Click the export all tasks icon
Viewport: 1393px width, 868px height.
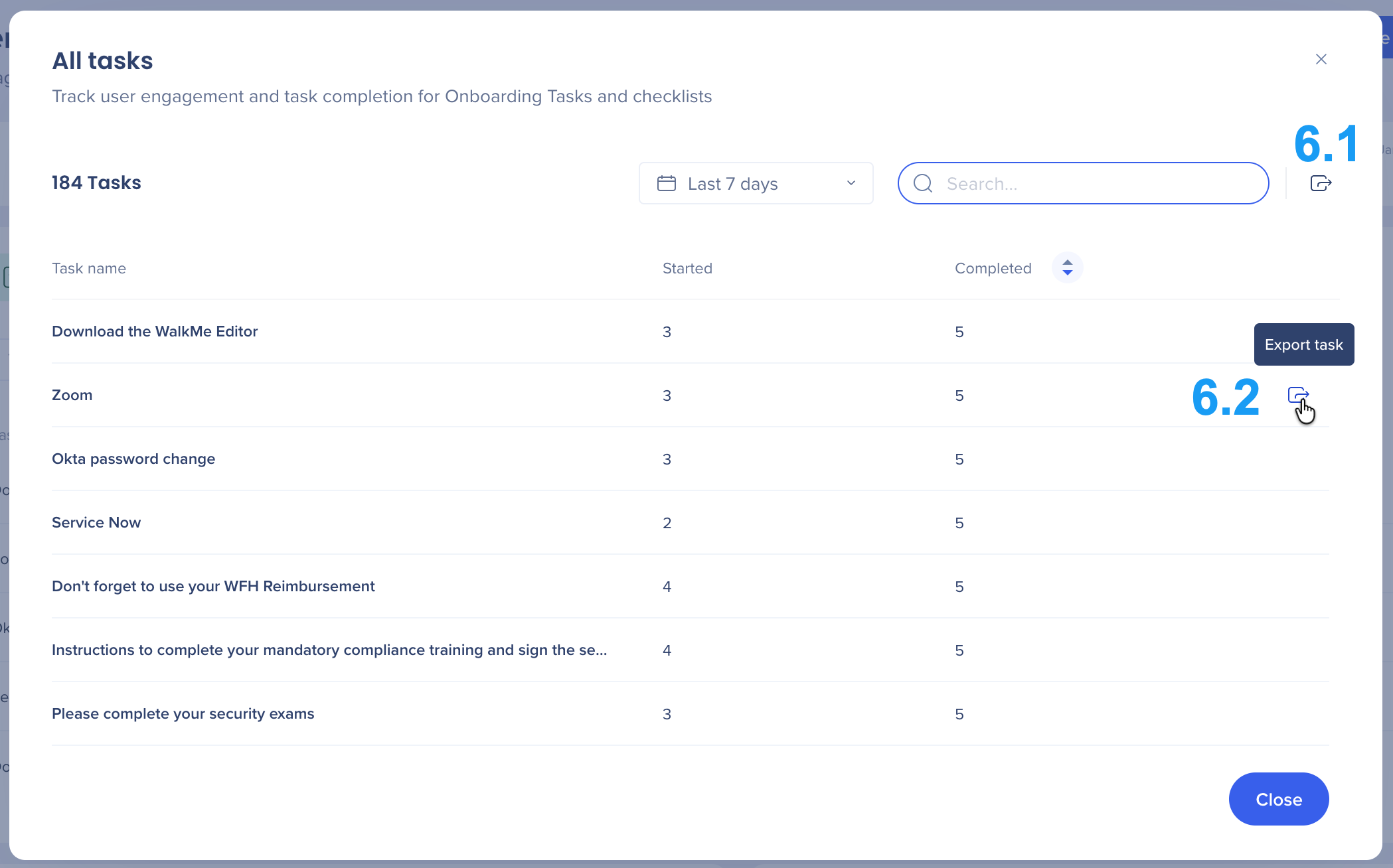tap(1321, 183)
